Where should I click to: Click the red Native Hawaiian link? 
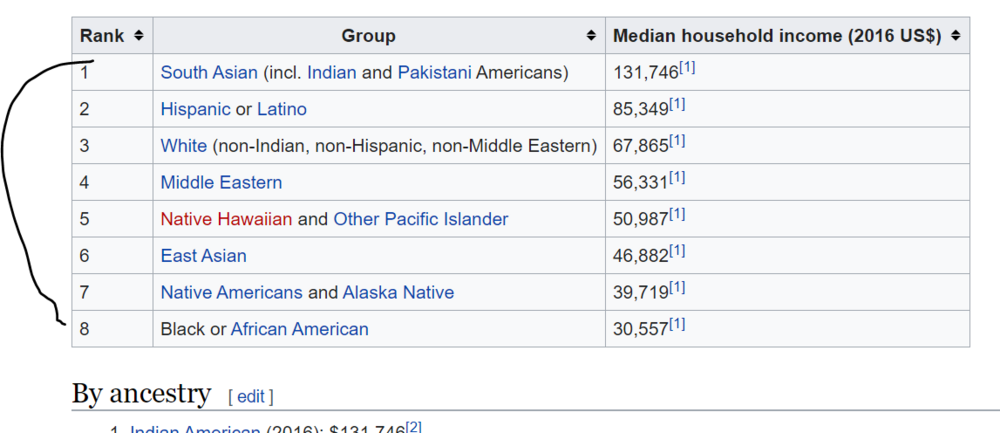pyautogui.click(x=226, y=219)
